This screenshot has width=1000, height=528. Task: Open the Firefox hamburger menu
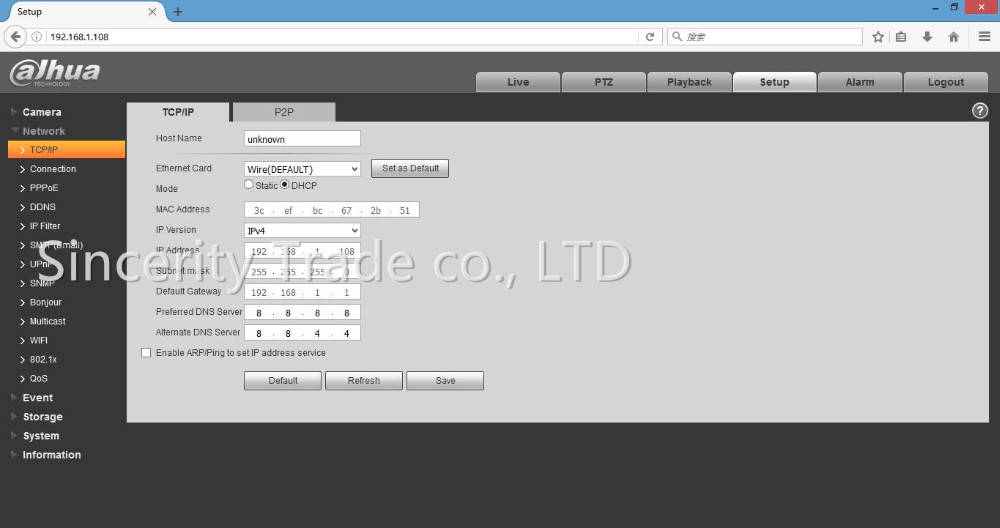click(x=984, y=37)
